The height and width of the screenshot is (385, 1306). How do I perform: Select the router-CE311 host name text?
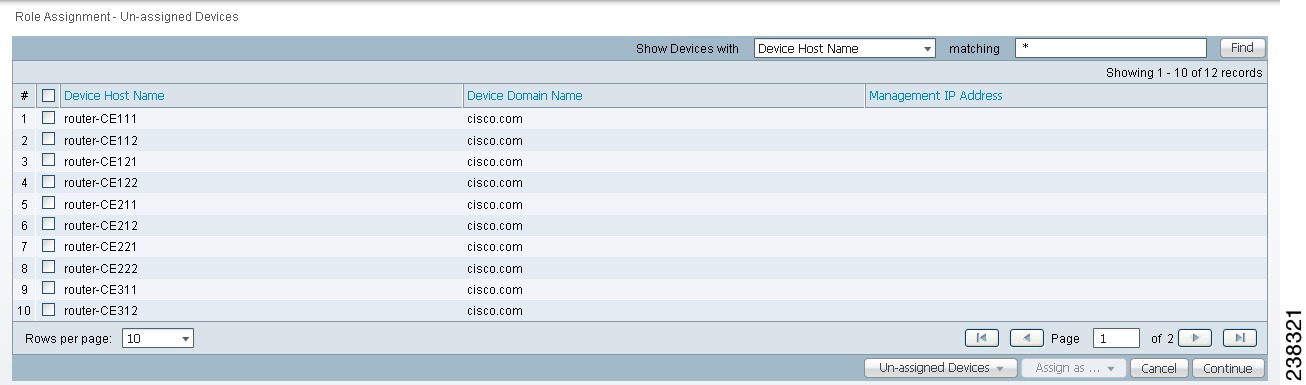(101, 290)
